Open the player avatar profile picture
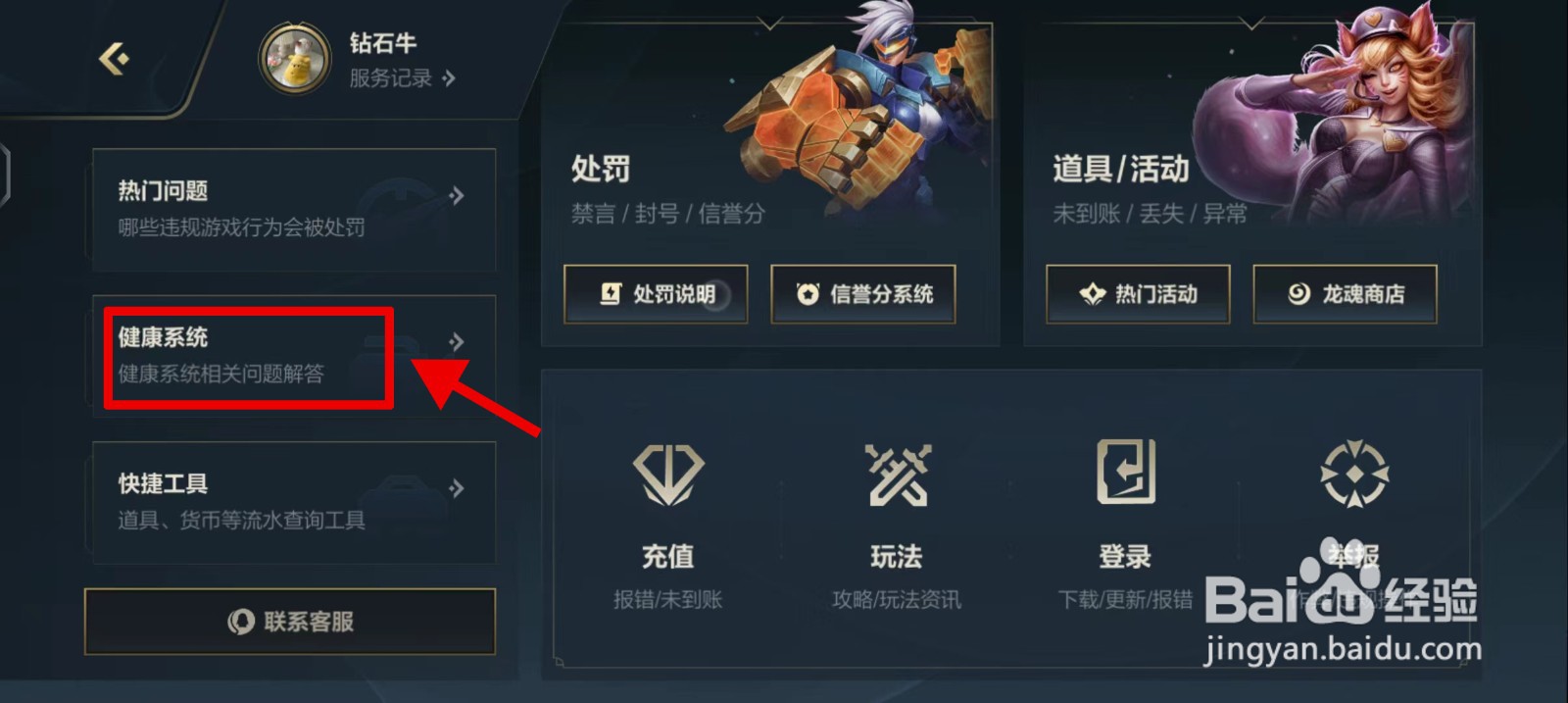This screenshot has width=1568, height=703. [293, 59]
